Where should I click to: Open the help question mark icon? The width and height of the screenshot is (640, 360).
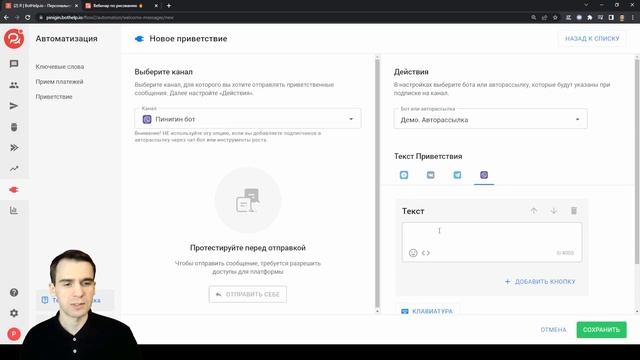coord(14,293)
